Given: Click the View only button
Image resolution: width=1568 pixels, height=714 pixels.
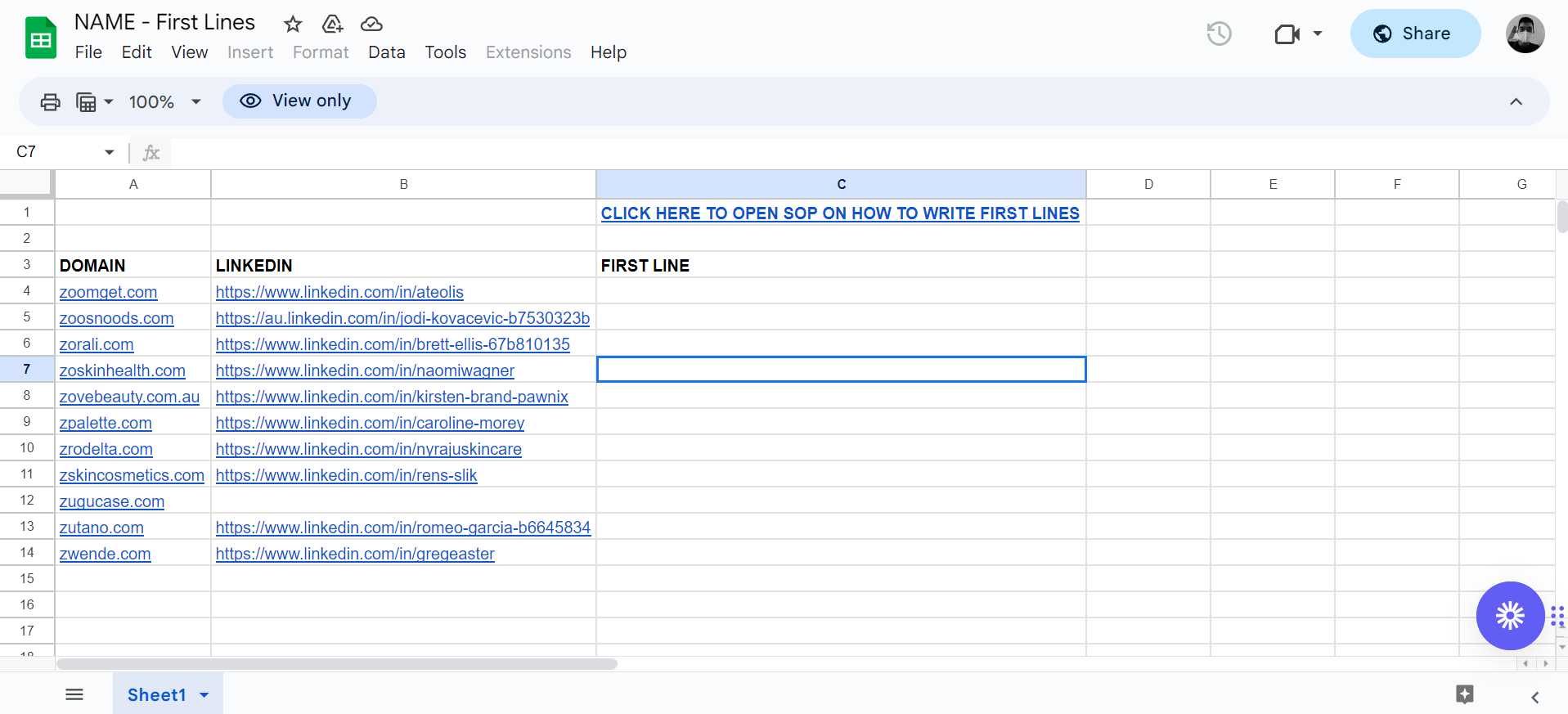Looking at the screenshot, I should (x=299, y=101).
